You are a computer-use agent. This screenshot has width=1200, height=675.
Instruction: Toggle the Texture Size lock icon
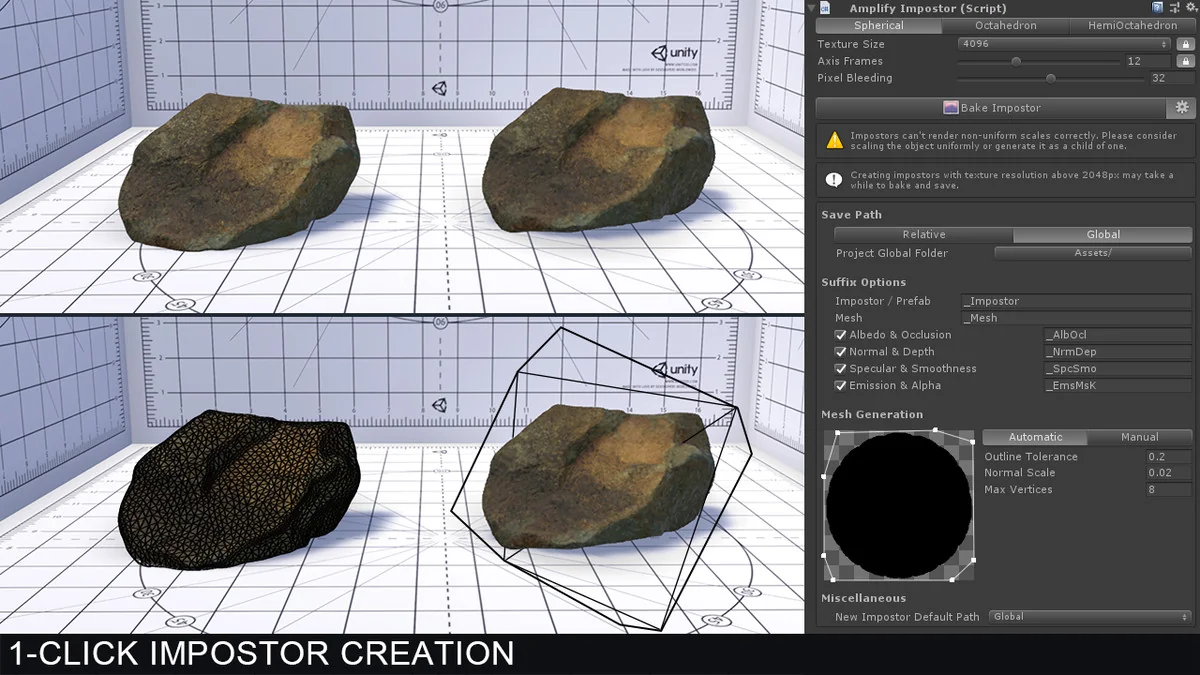pos(1184,44)
